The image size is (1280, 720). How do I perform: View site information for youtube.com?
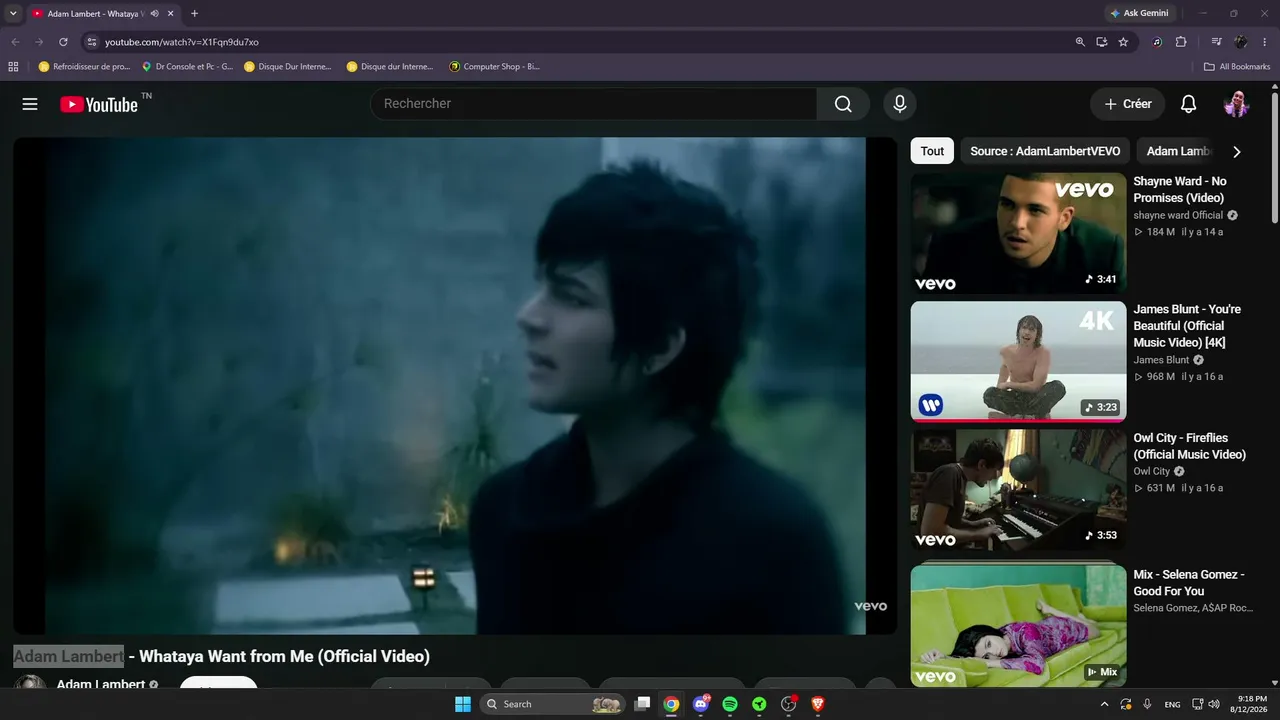(x=91, y=42)
